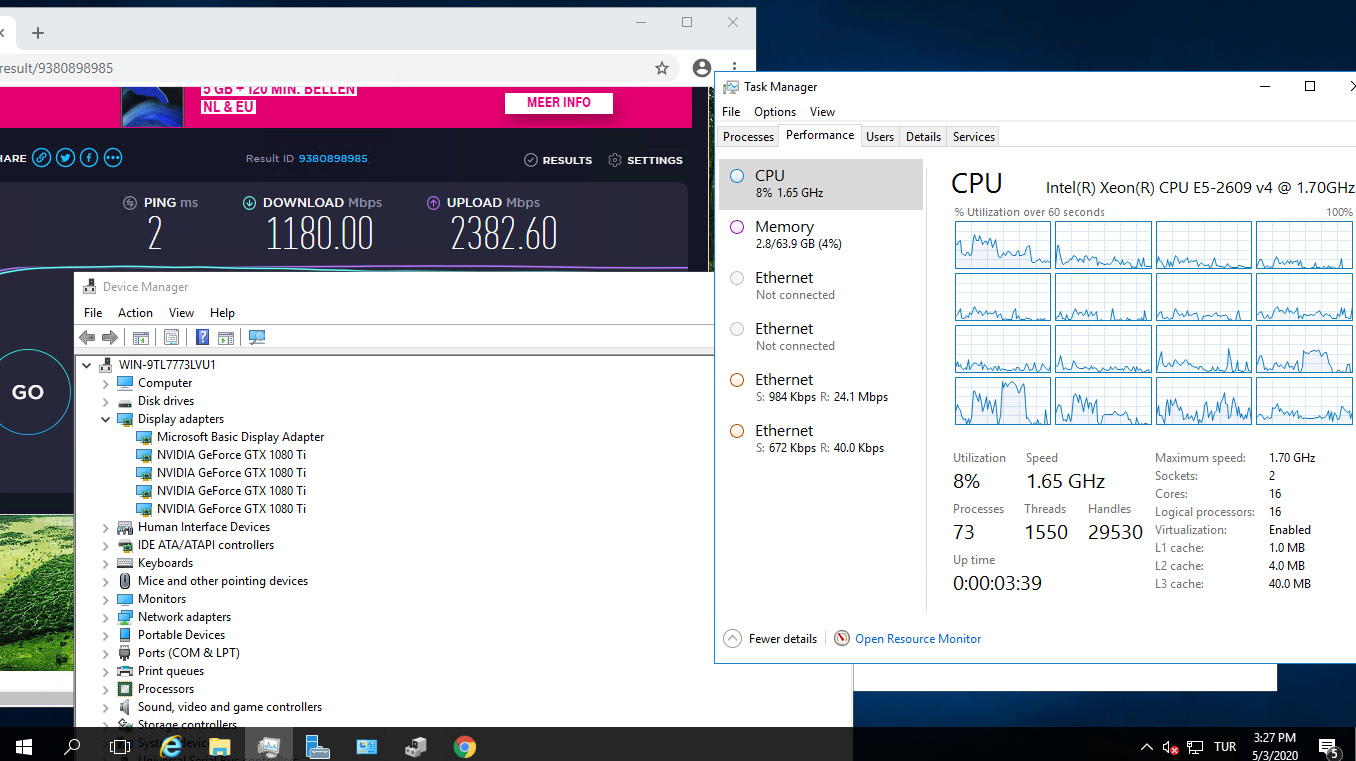Open View menu in Task Manager
Viewport: 1356px width, 761px height.
tap(822, 112)
